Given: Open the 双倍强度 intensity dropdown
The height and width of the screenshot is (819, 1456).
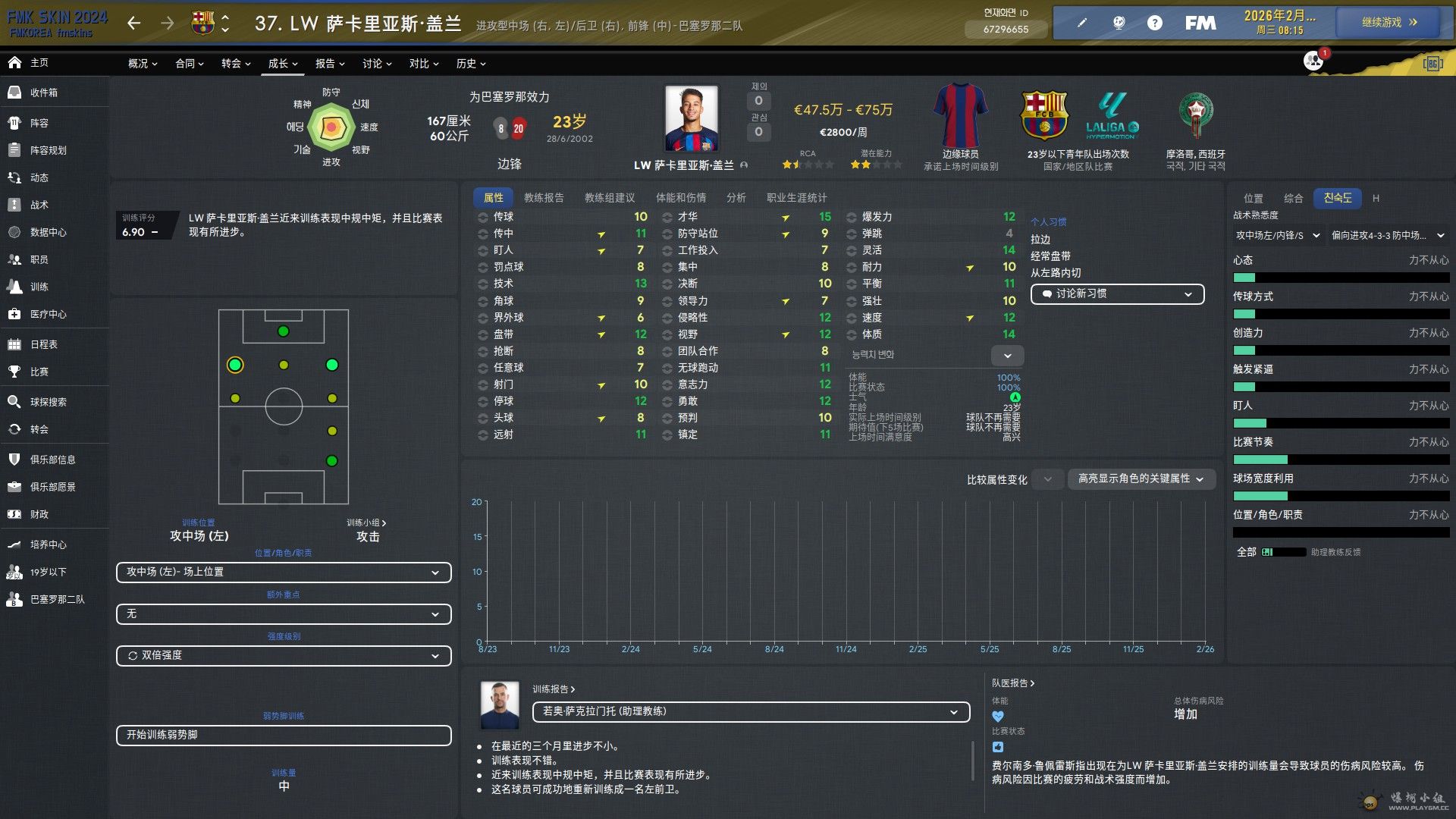Looking at the screenshot, I should tap(284, 656).
